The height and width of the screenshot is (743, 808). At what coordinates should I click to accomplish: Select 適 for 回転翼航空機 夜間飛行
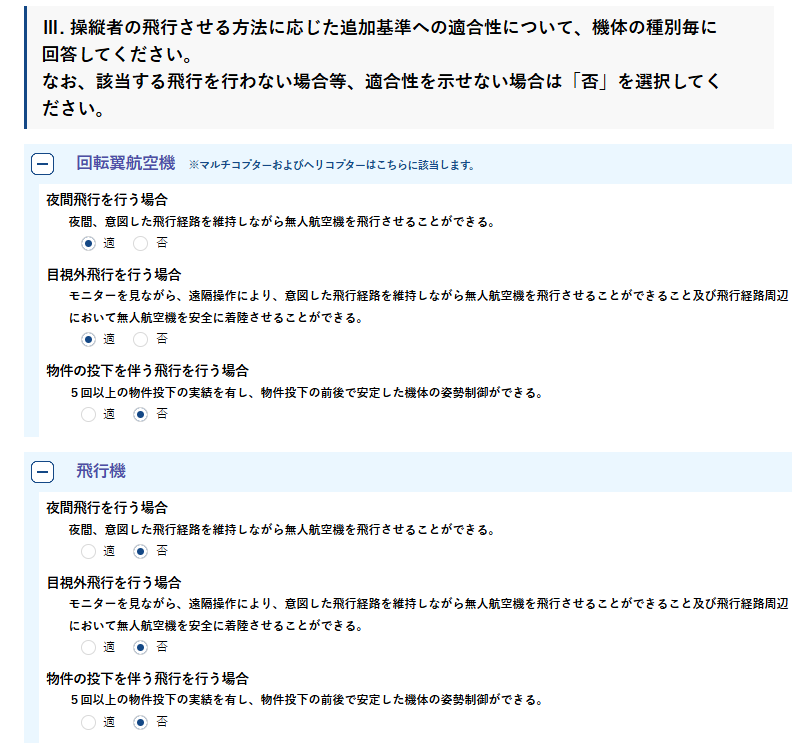coord(89,243)
